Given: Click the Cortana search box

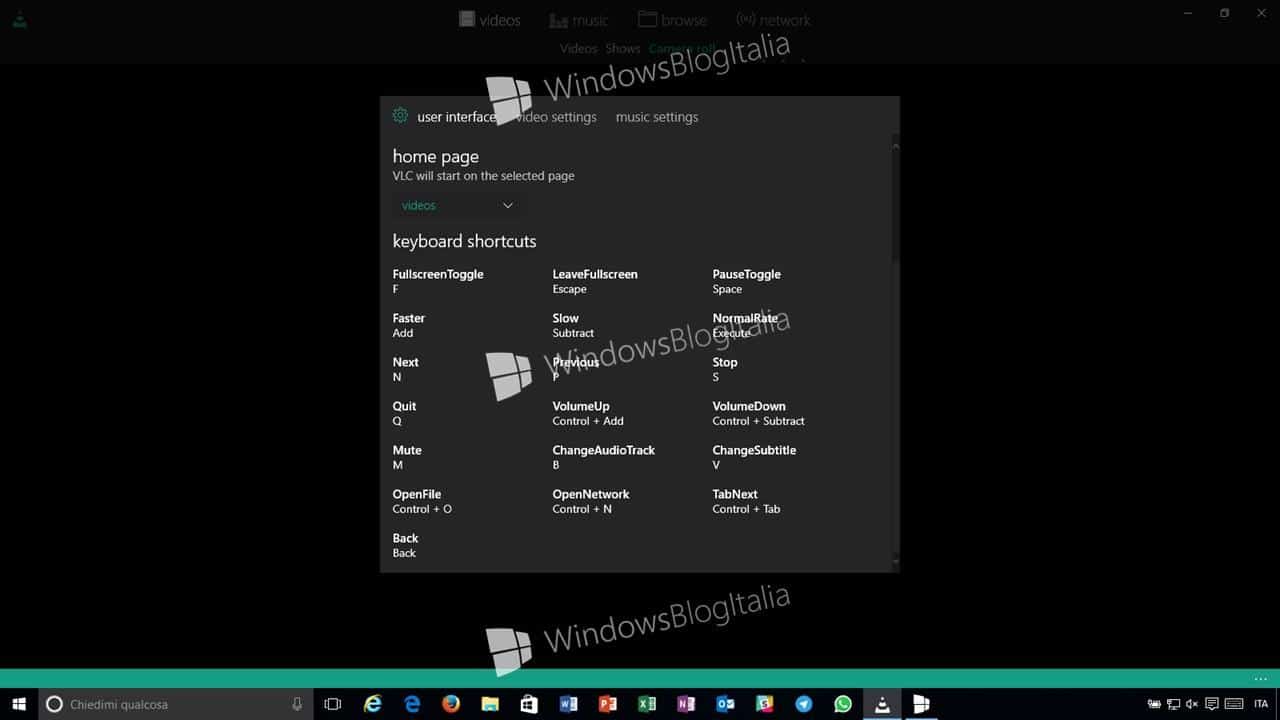Looking at the screenshot, I should (x=175, y=704).
